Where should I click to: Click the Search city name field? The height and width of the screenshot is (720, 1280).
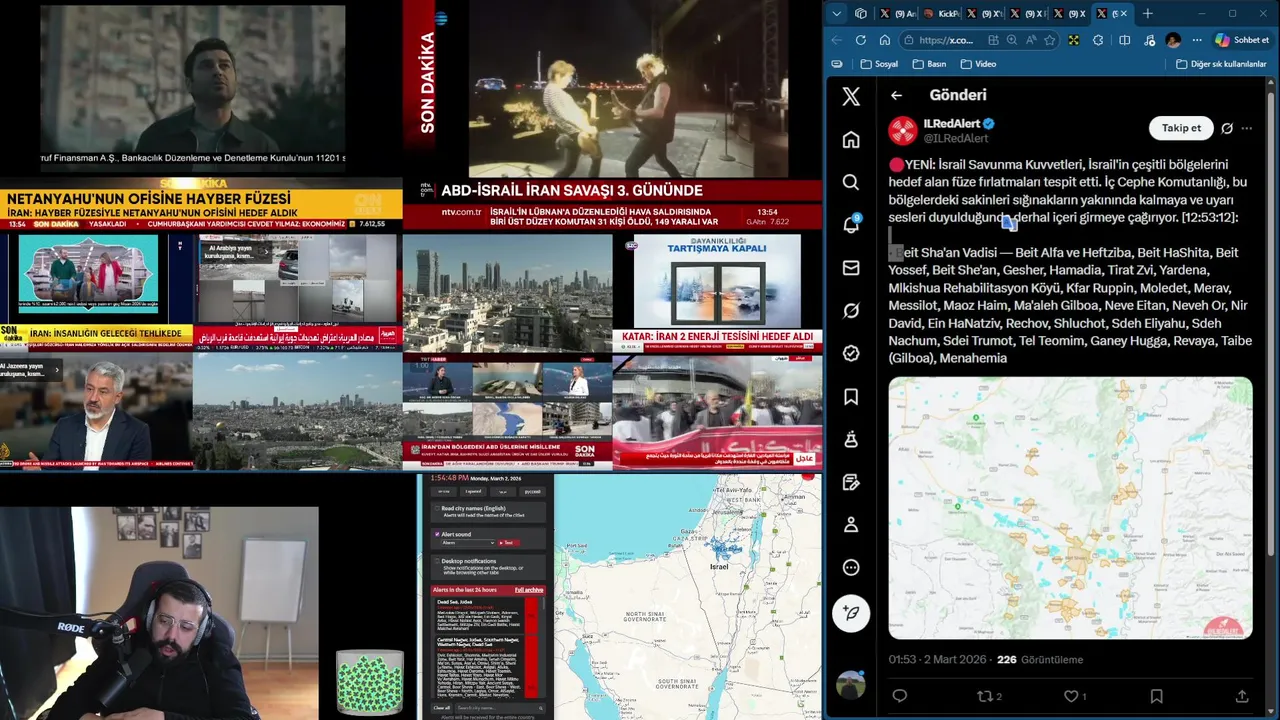(500, 708)
